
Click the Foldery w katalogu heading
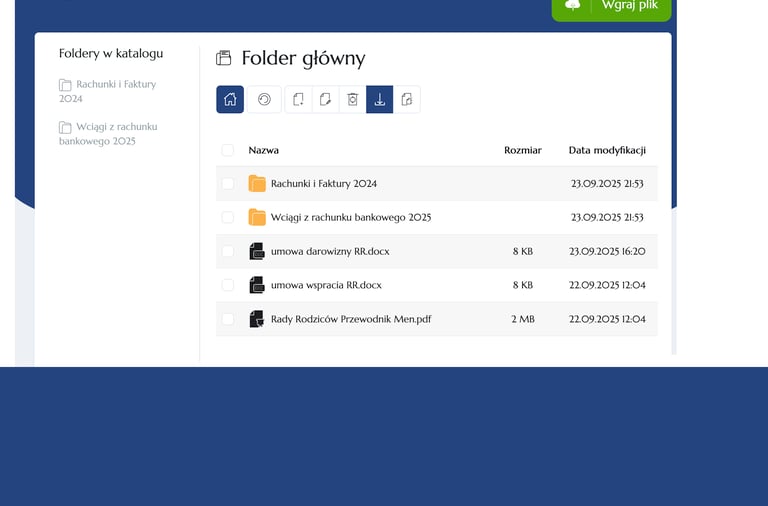[111, 53]
